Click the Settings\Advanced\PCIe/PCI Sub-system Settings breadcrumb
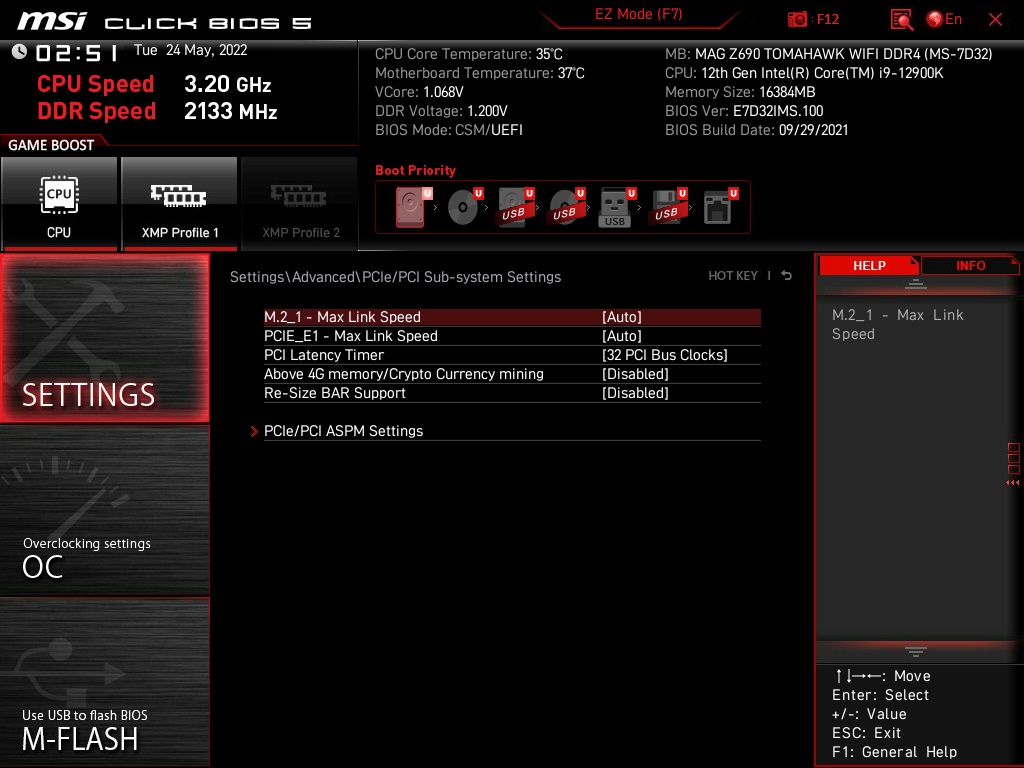 point(395,277)
